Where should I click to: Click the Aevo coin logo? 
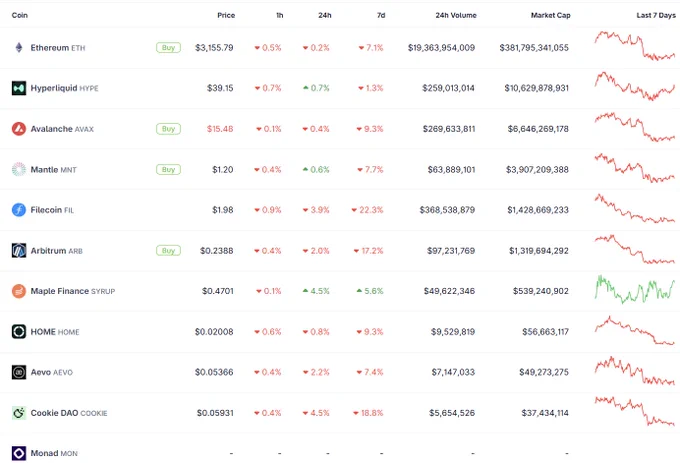point(19,372)
